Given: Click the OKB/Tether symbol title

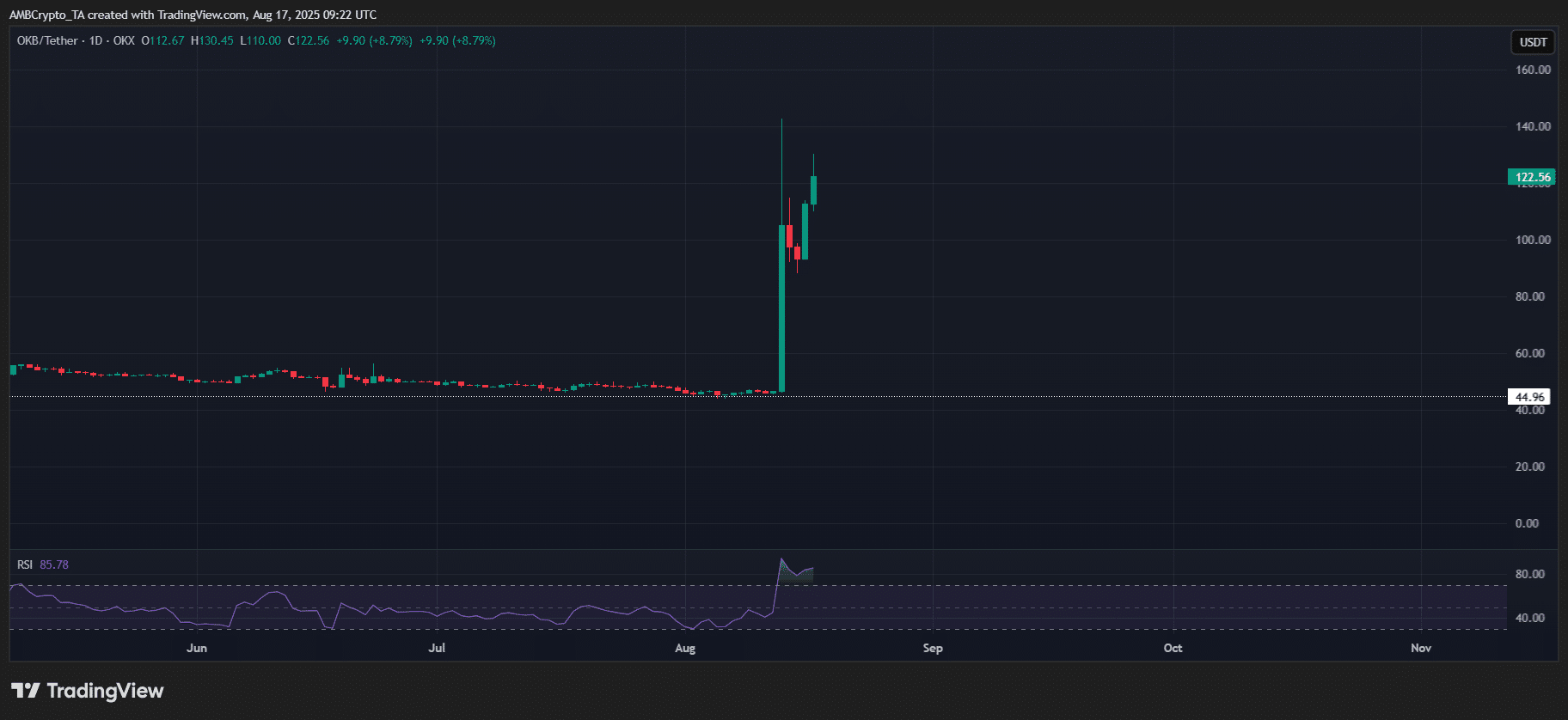Looking at the screenshot, I should (47, 40).
